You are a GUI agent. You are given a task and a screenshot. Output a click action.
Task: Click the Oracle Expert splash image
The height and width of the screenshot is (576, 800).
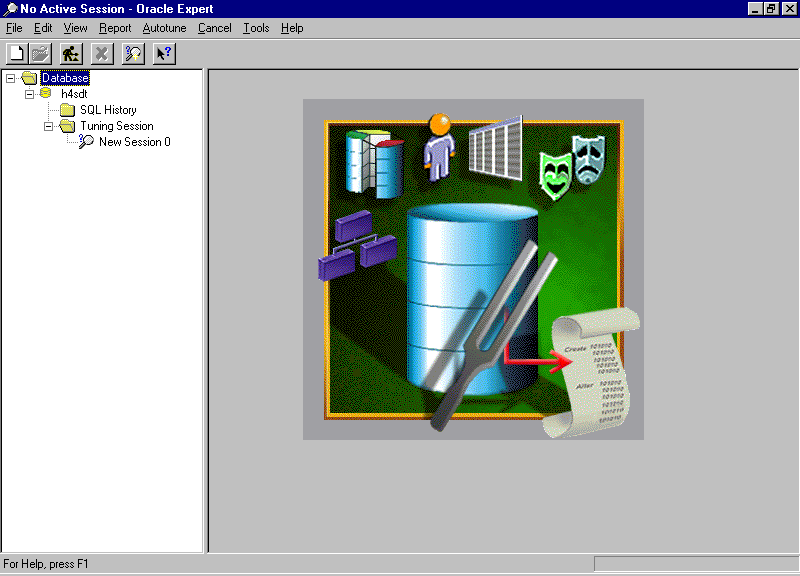pyautogui.click(x=473, y=268)
